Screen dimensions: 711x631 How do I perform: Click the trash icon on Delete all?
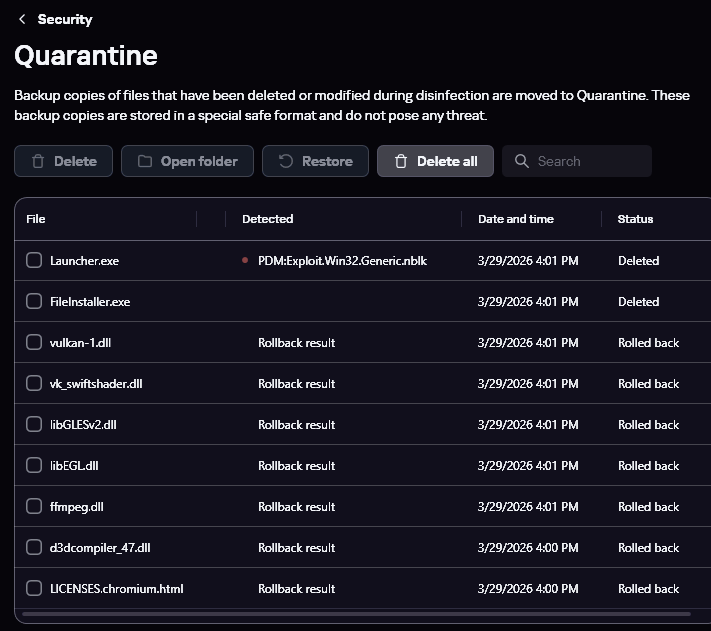point(401,161)
